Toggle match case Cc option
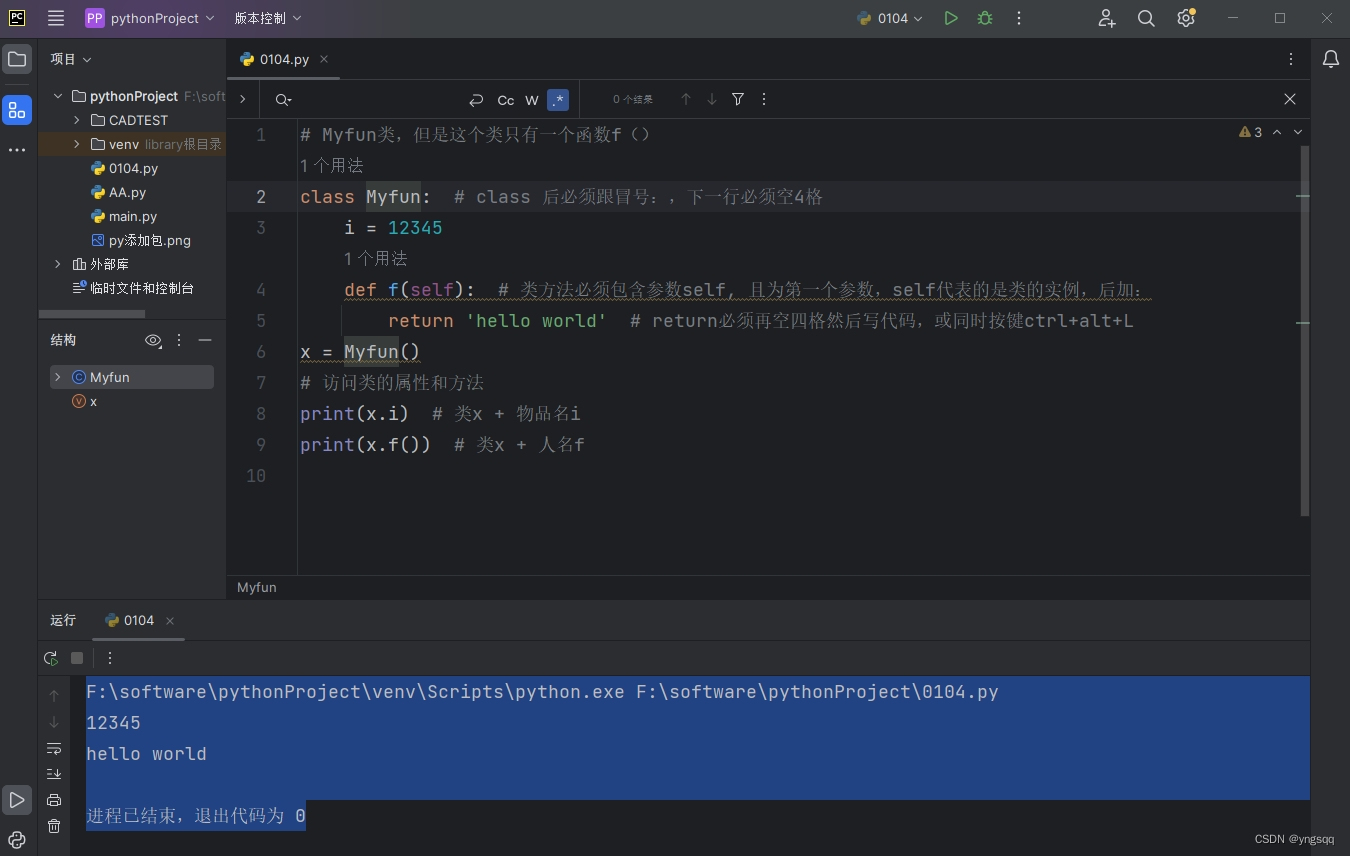The image size is (1350, 856). (506, 99)
